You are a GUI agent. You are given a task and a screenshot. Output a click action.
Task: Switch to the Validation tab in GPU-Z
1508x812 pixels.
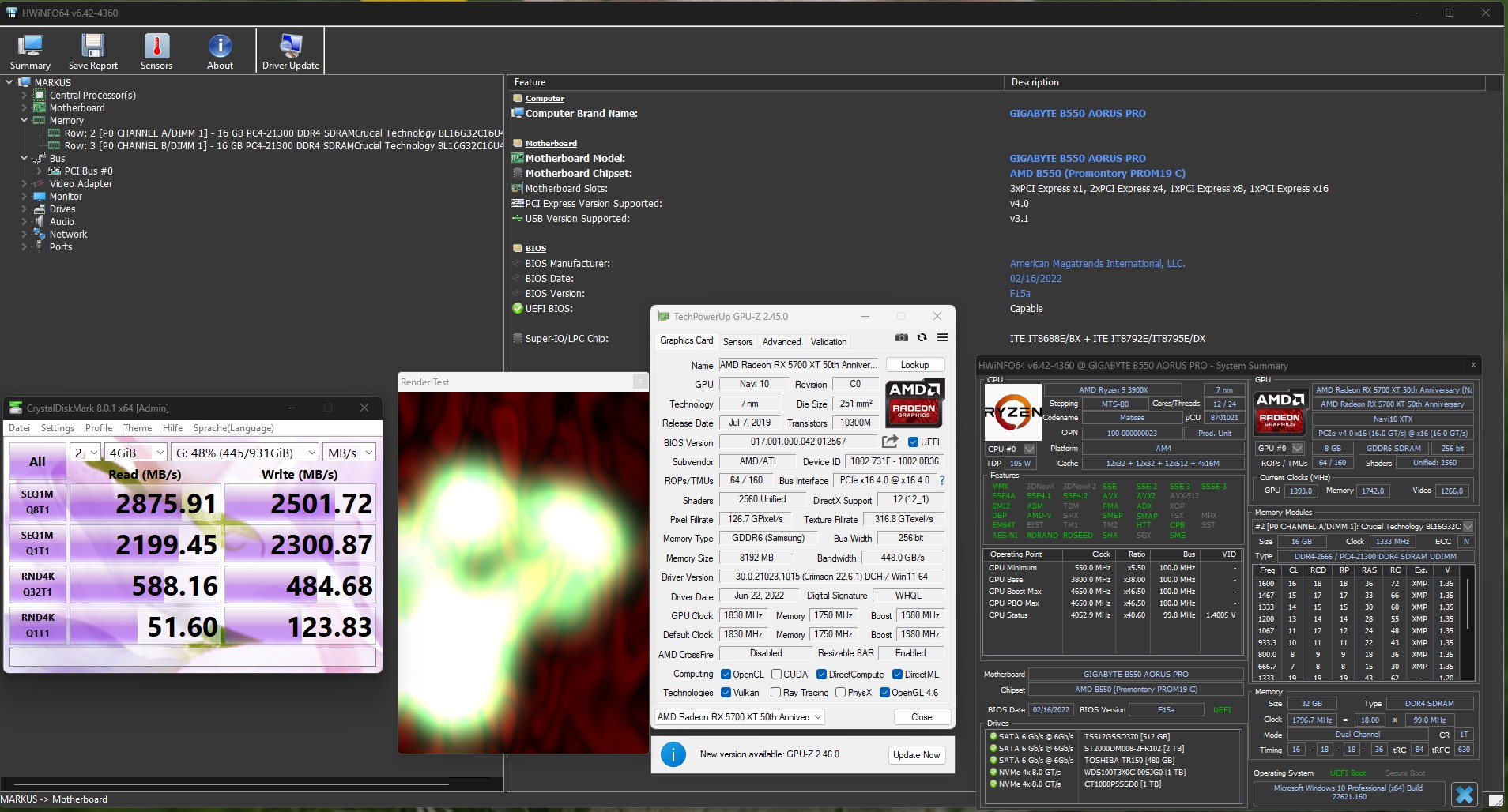click(x=828, y=342)
